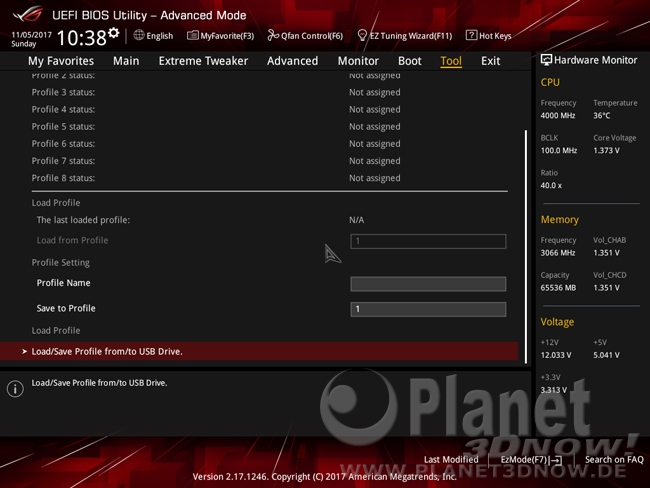Select the Tool tab
Viewport: 650px width, 488px height.
451,61
